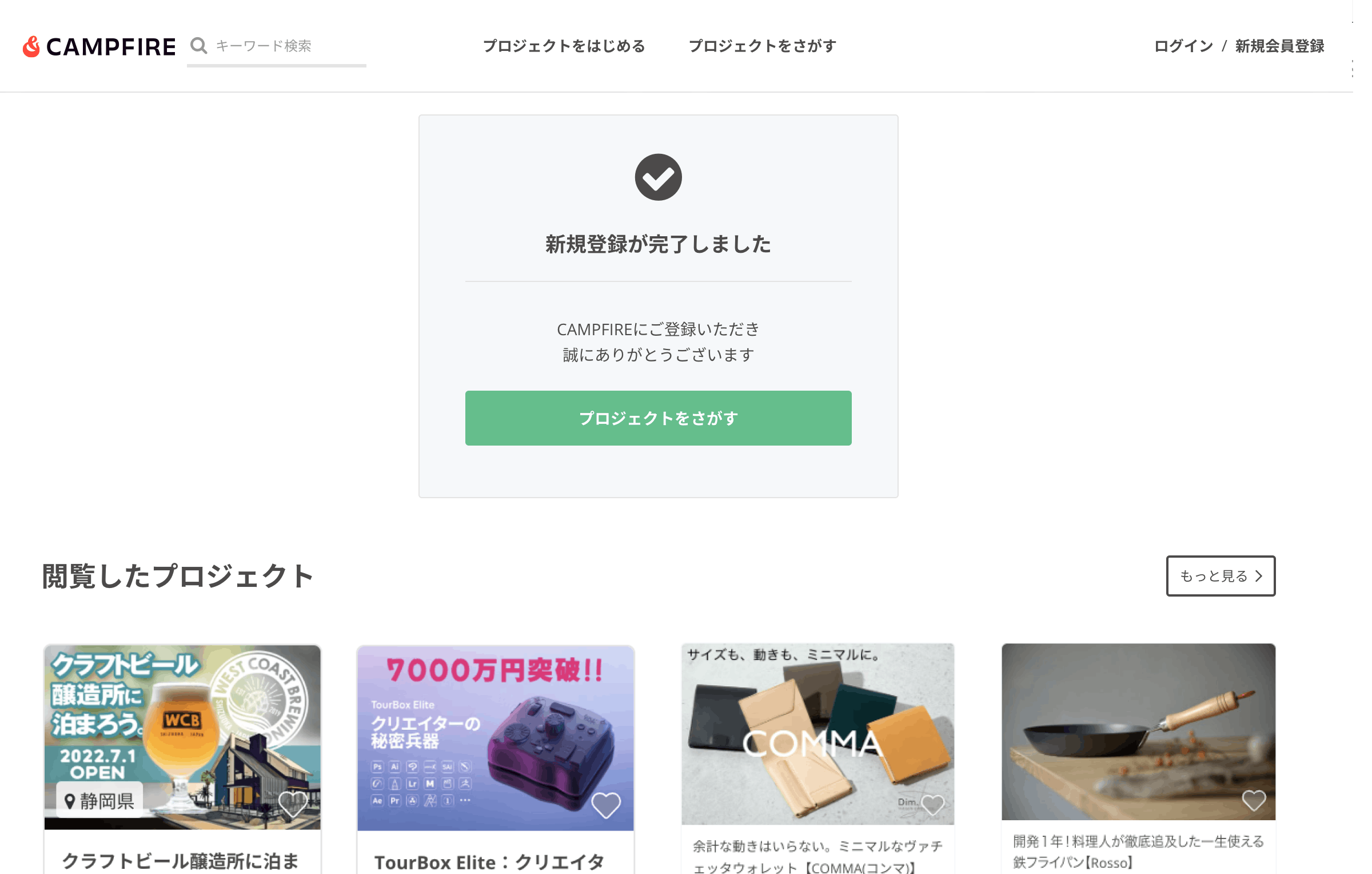Click the 新規会員登録 link
This screenshot has height=874, width=1372.
pyautogui.click(x=1279, y=46)
